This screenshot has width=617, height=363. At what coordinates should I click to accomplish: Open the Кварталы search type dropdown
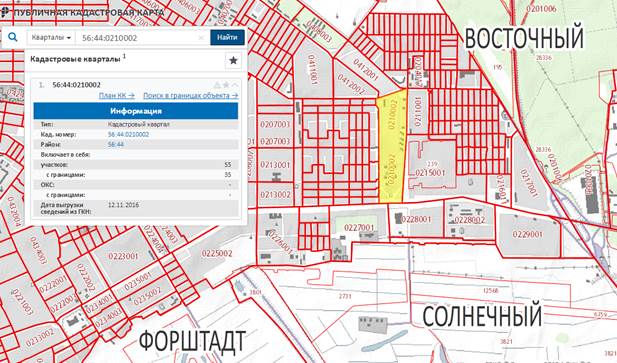(51, 38)
